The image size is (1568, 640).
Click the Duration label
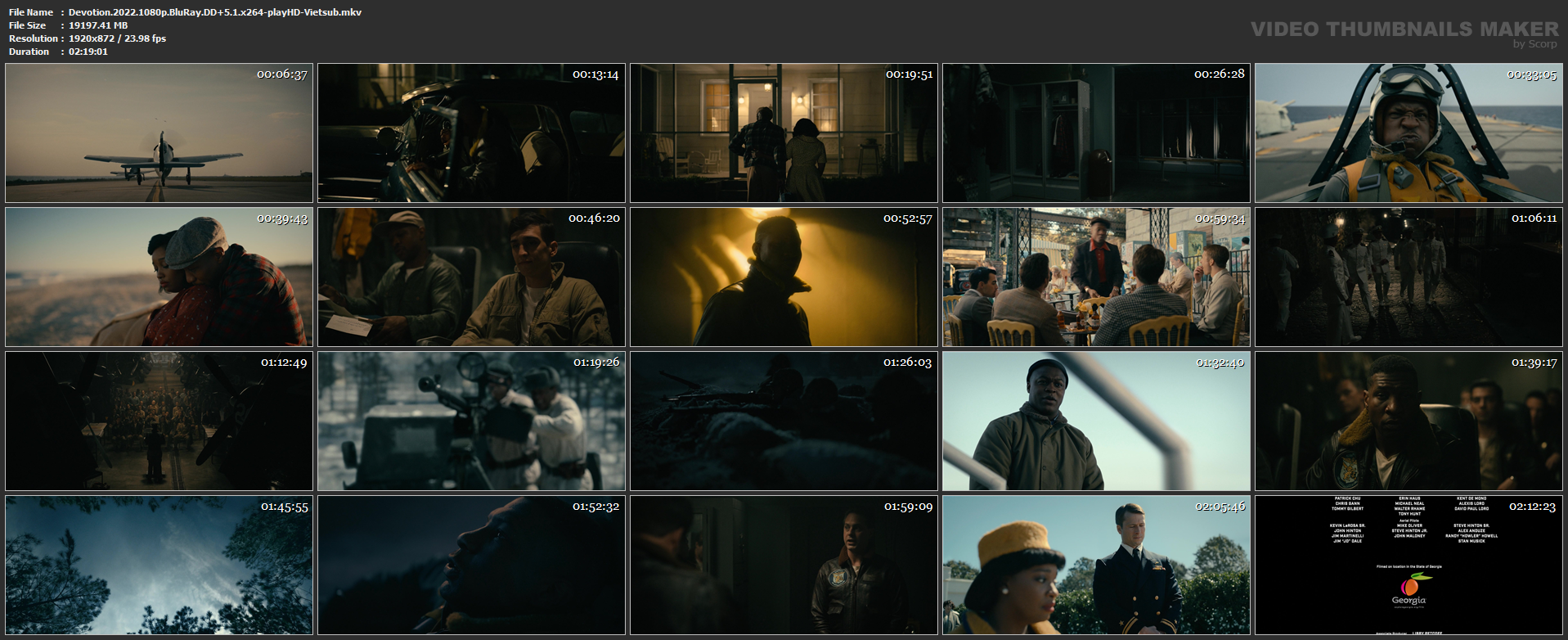(x=29, y=52)
